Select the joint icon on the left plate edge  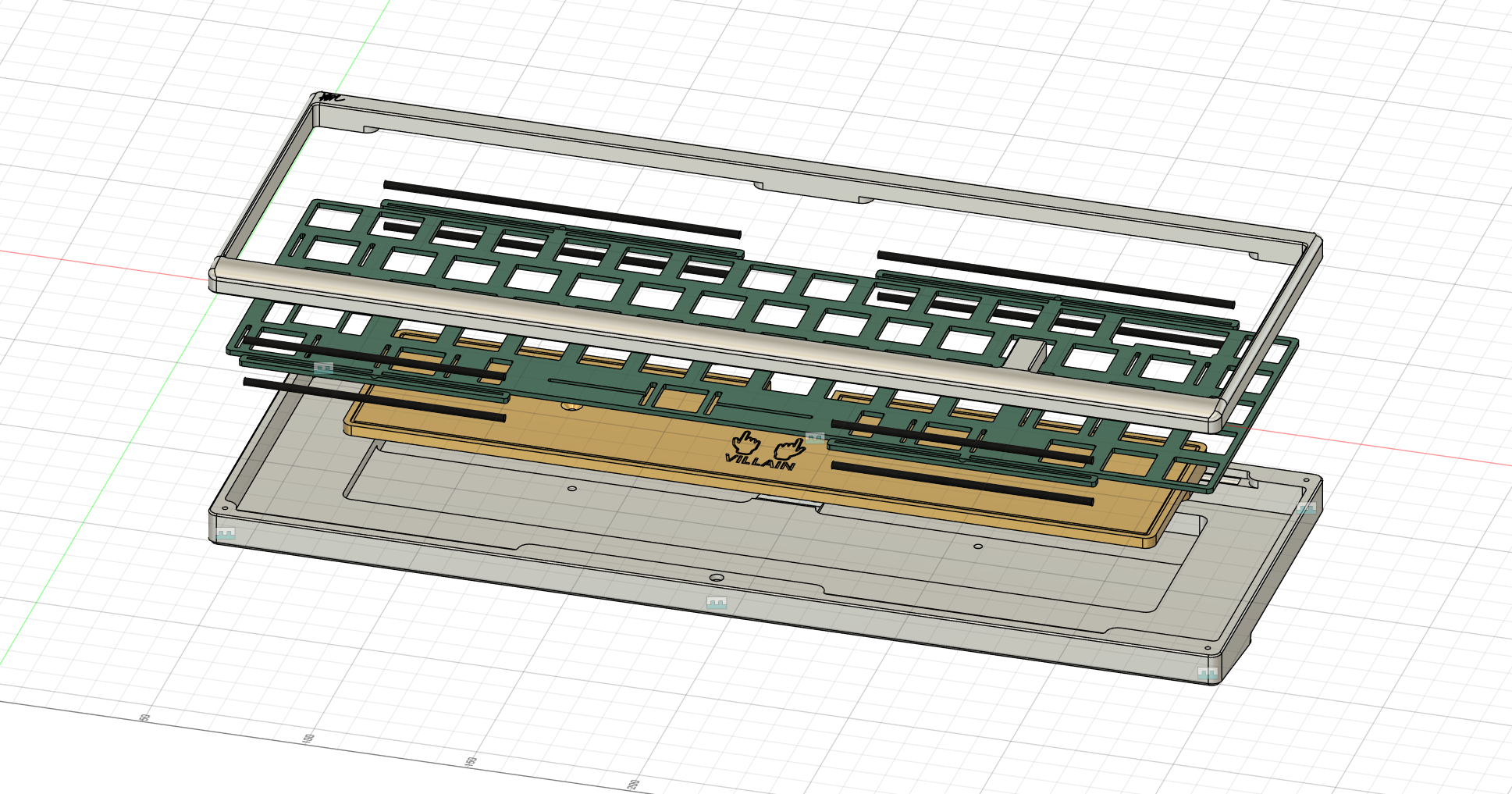[x=323, y=369]
